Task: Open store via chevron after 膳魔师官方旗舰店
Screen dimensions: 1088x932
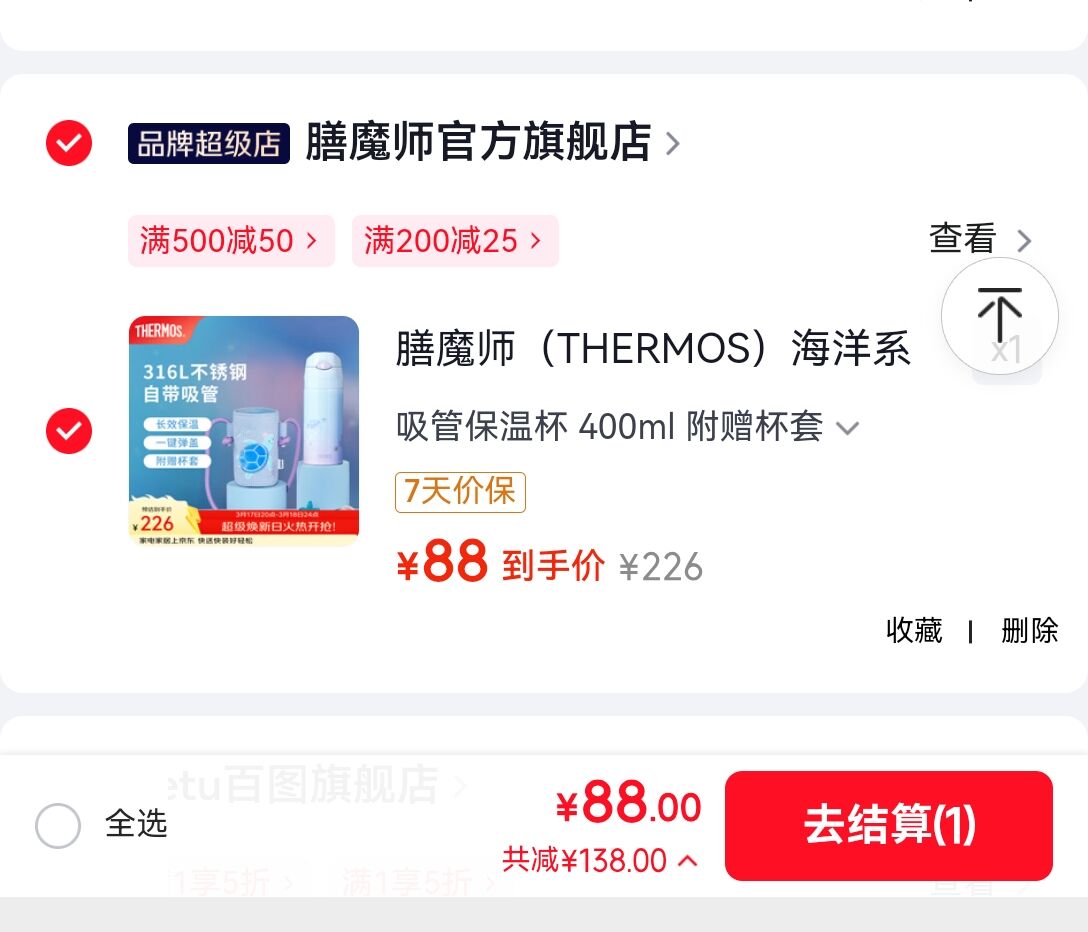Action: (672, 144)
